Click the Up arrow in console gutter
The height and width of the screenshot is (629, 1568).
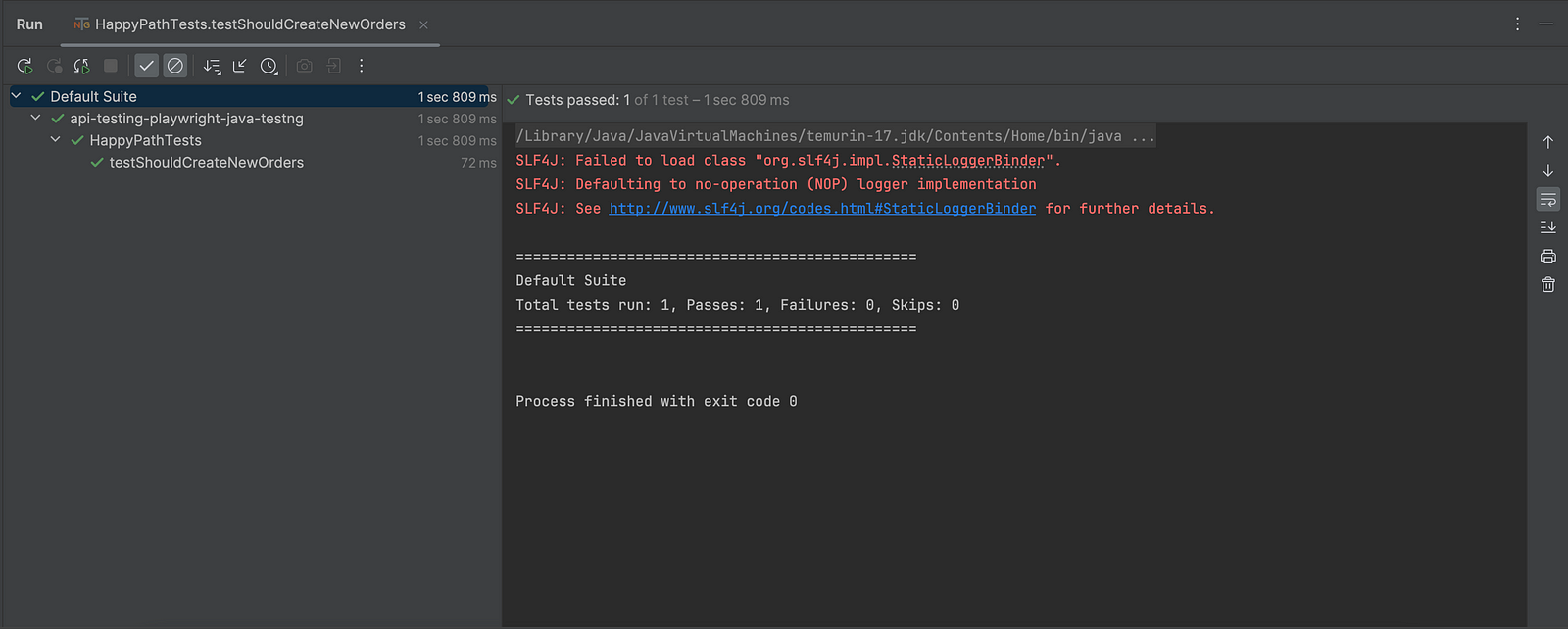click(x=1548, y=142)
